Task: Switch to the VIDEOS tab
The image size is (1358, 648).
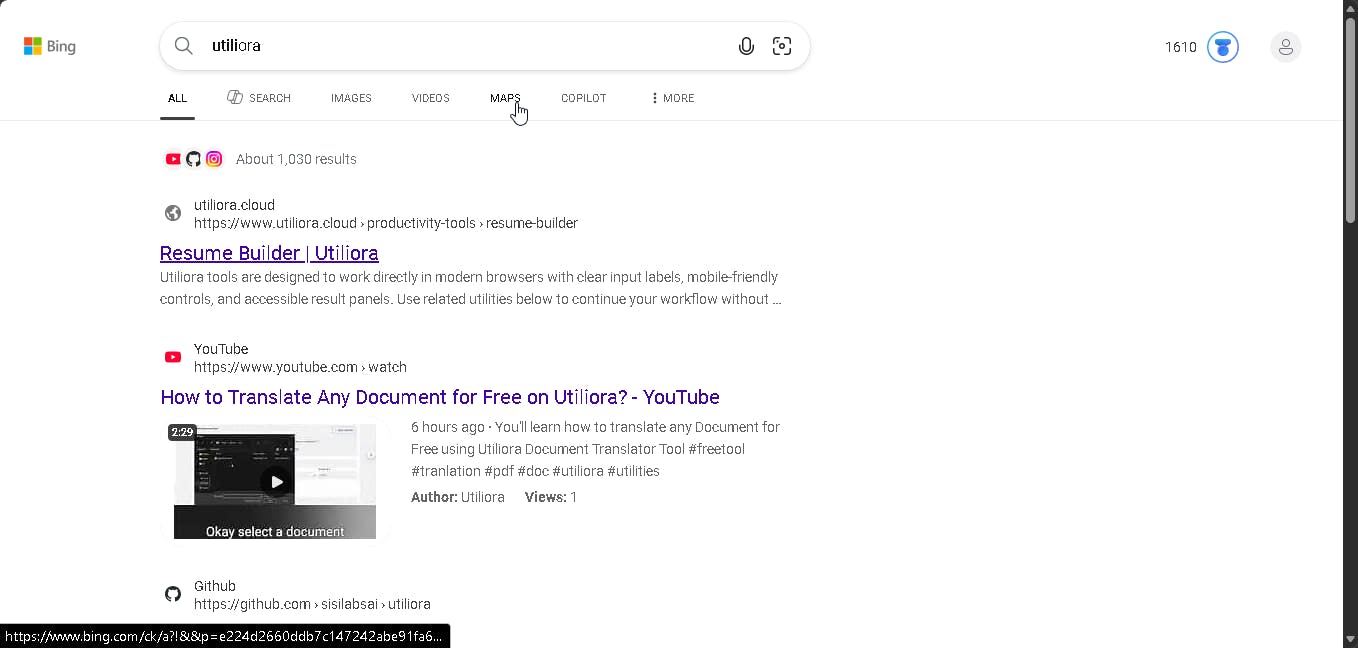Action: pos(431,98)
